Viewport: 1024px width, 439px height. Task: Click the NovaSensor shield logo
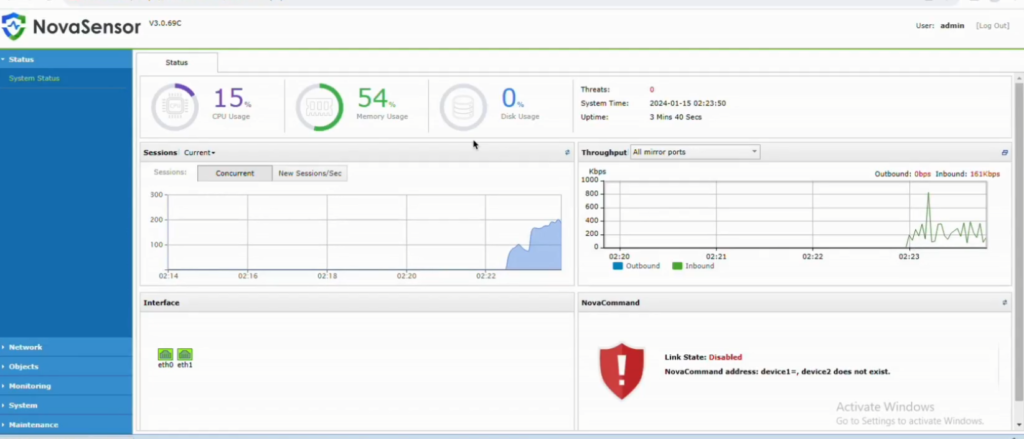pos(14,26)
